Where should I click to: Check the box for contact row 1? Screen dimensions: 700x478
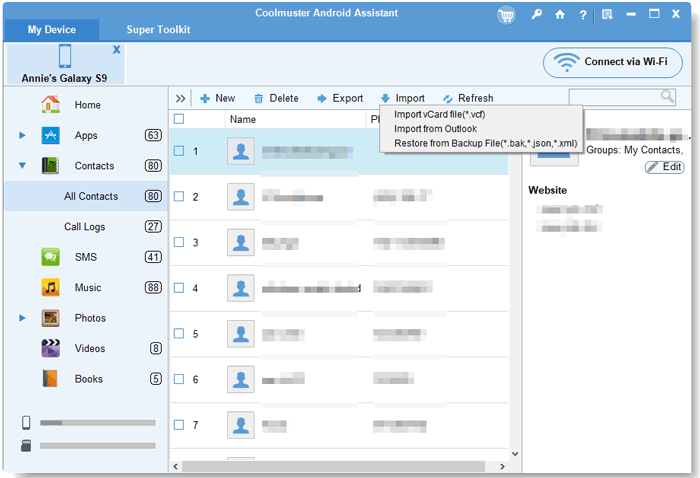click(x=179, y=151)
